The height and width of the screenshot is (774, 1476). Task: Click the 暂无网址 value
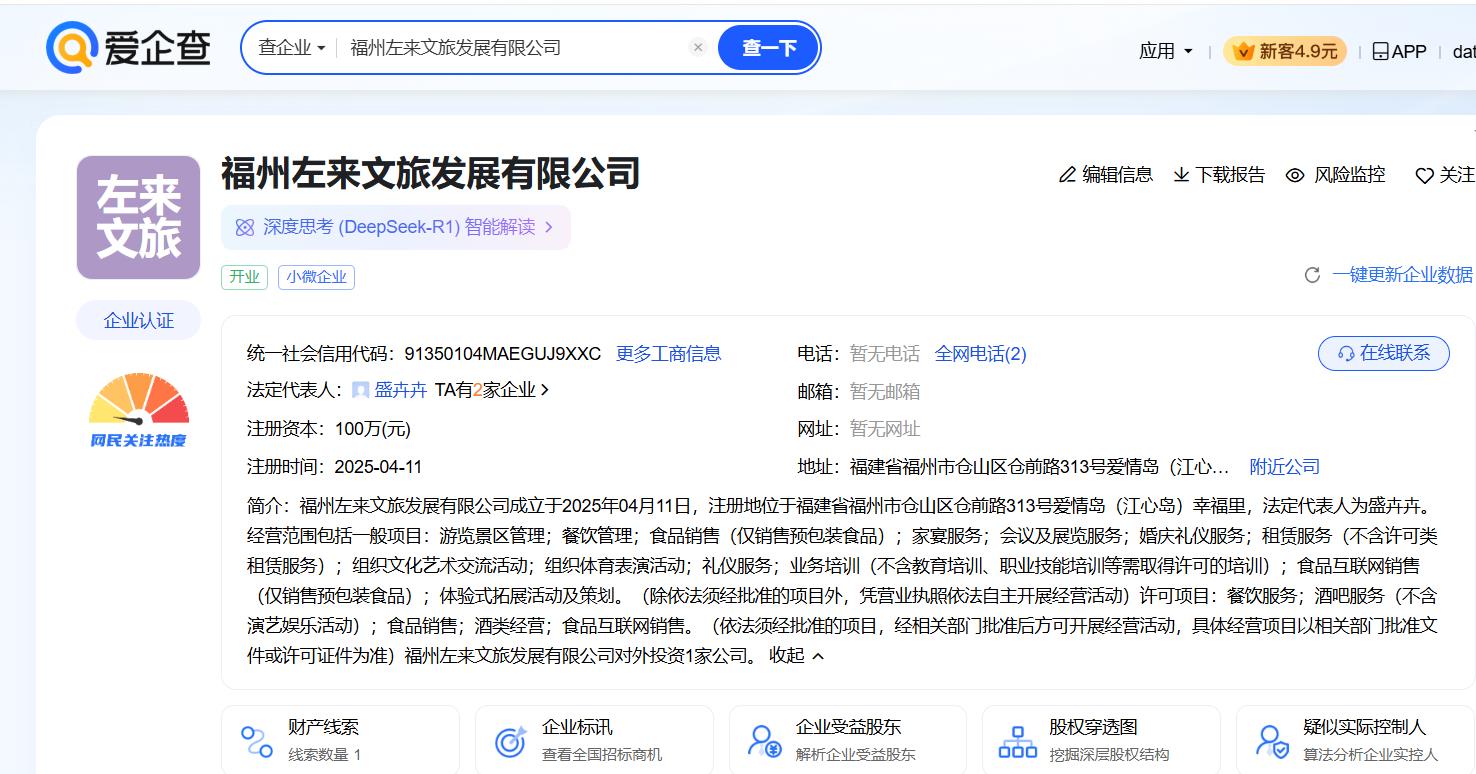885,429
